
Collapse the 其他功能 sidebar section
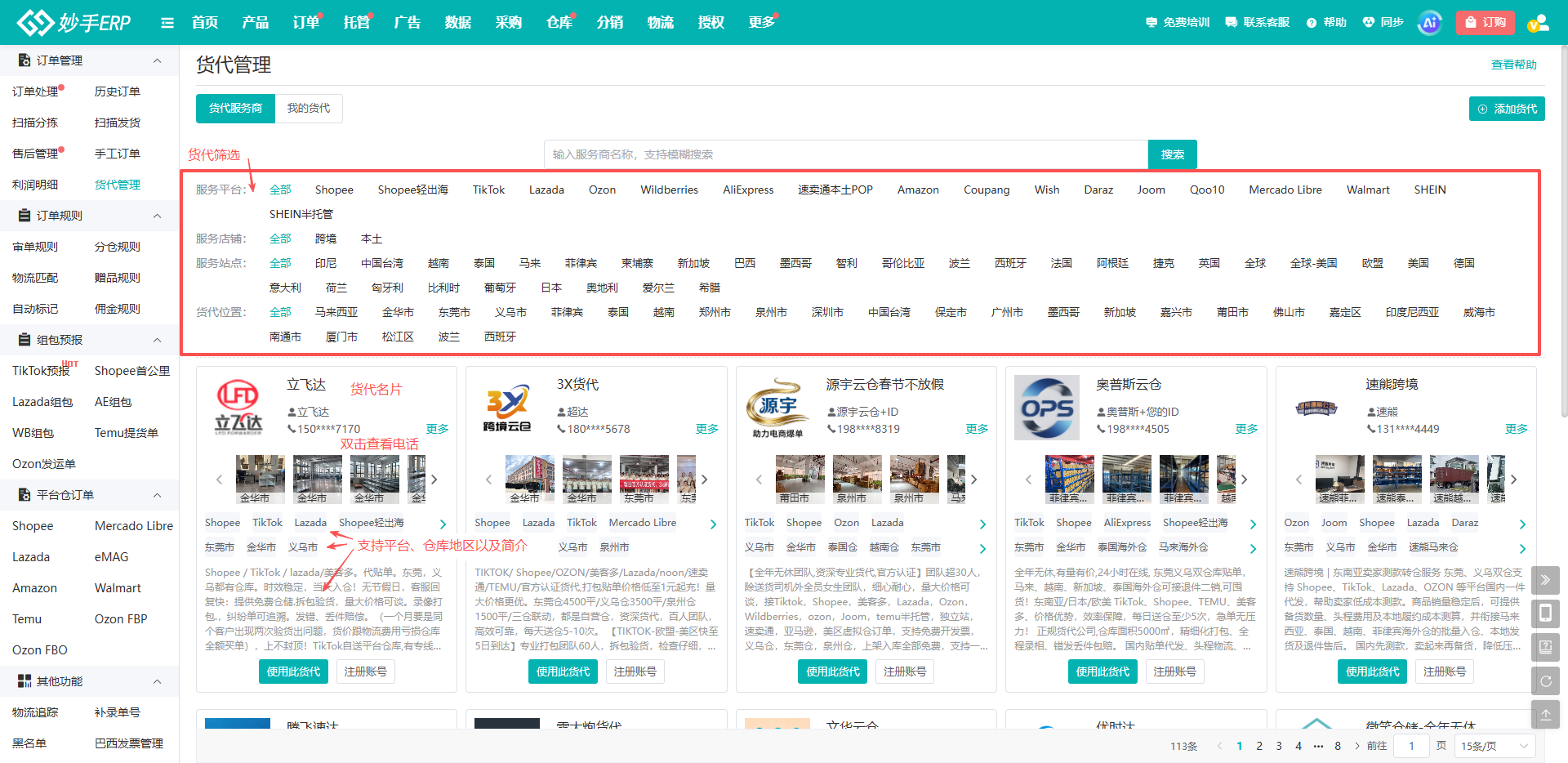(x=158, y=681)
